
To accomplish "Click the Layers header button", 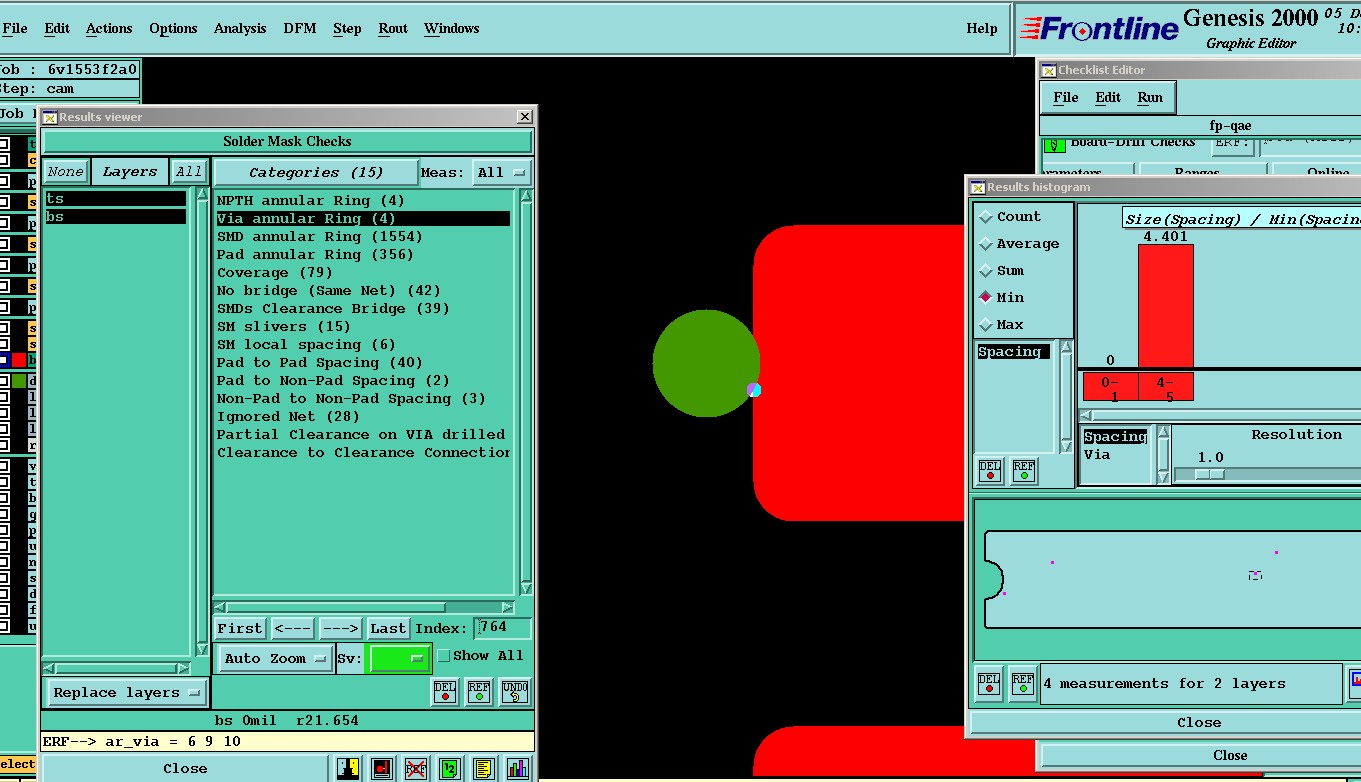I will click(x=130, y=172).
